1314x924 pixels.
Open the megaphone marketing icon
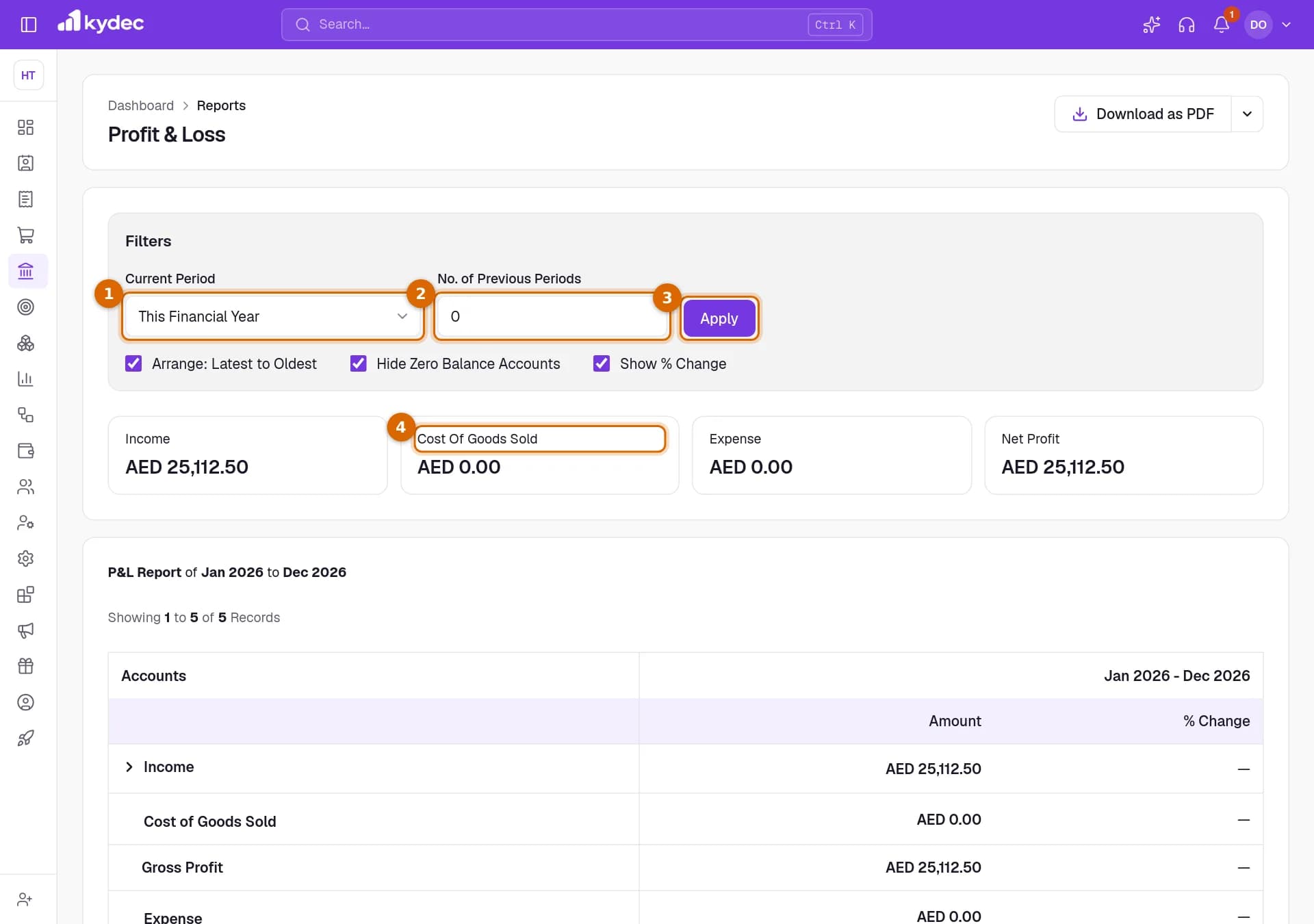tap(25, 630)
